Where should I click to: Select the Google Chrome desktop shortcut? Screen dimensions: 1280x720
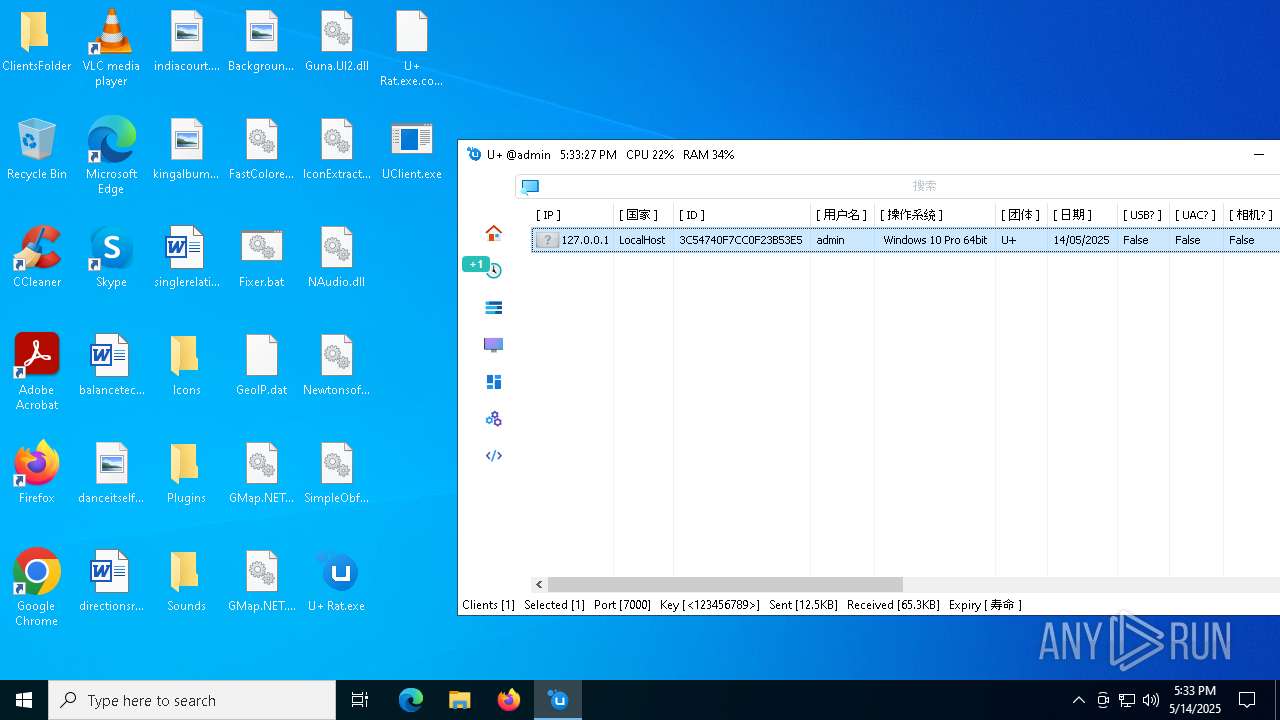[x=36, y=588]
